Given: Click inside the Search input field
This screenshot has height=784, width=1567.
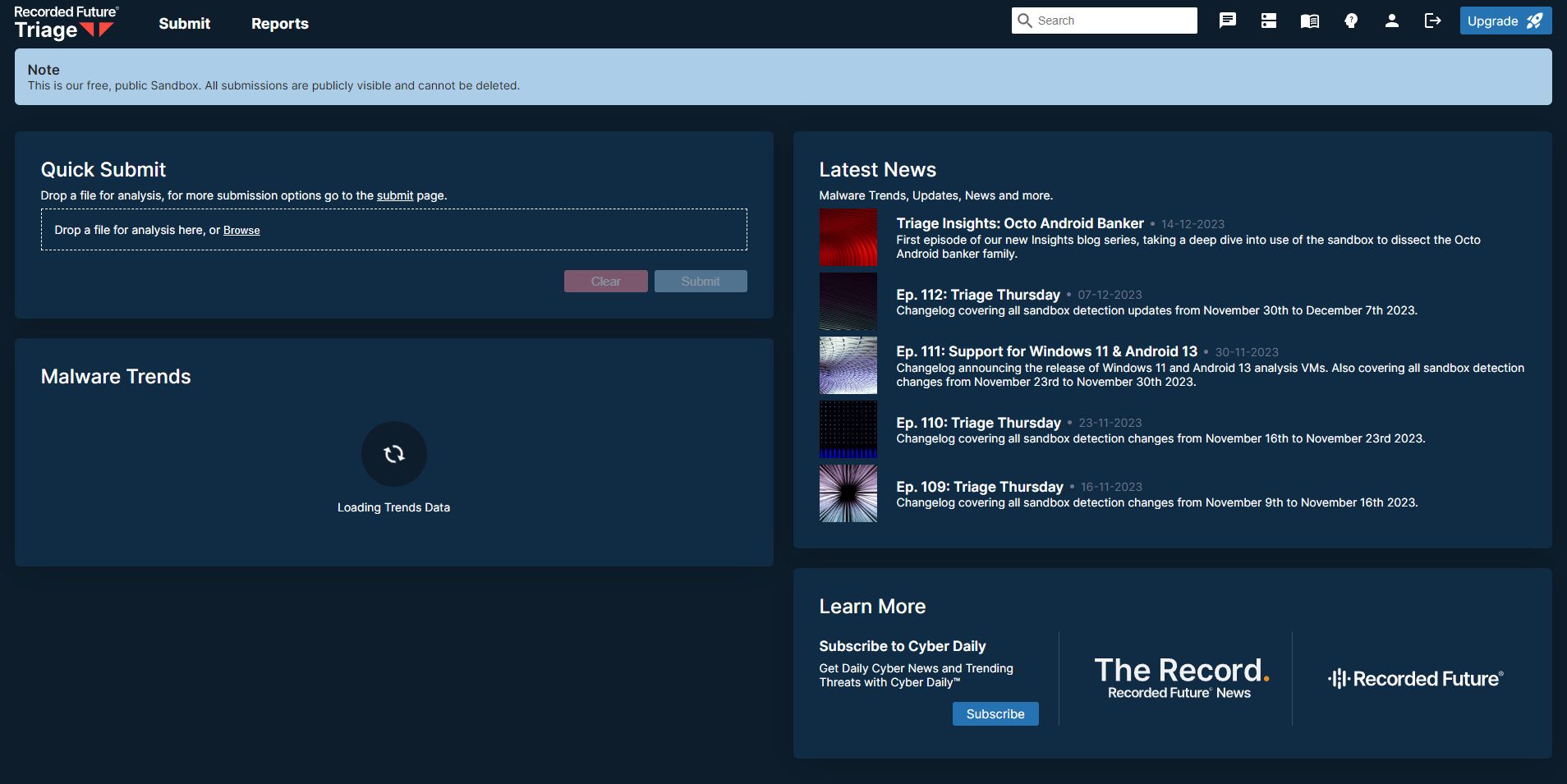Looking at the screenshot, I should click(x=1109, y=20).
